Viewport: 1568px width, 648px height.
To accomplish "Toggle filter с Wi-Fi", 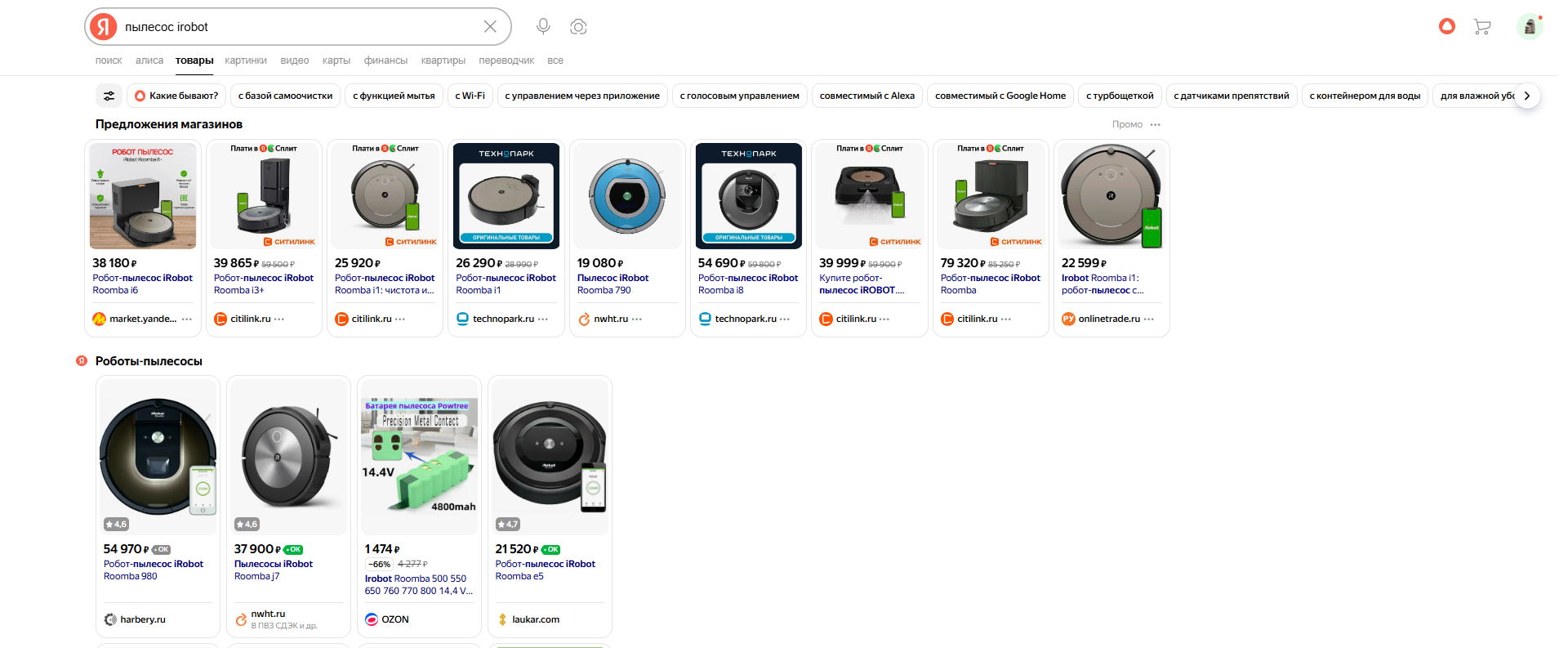I will (470, 96).
